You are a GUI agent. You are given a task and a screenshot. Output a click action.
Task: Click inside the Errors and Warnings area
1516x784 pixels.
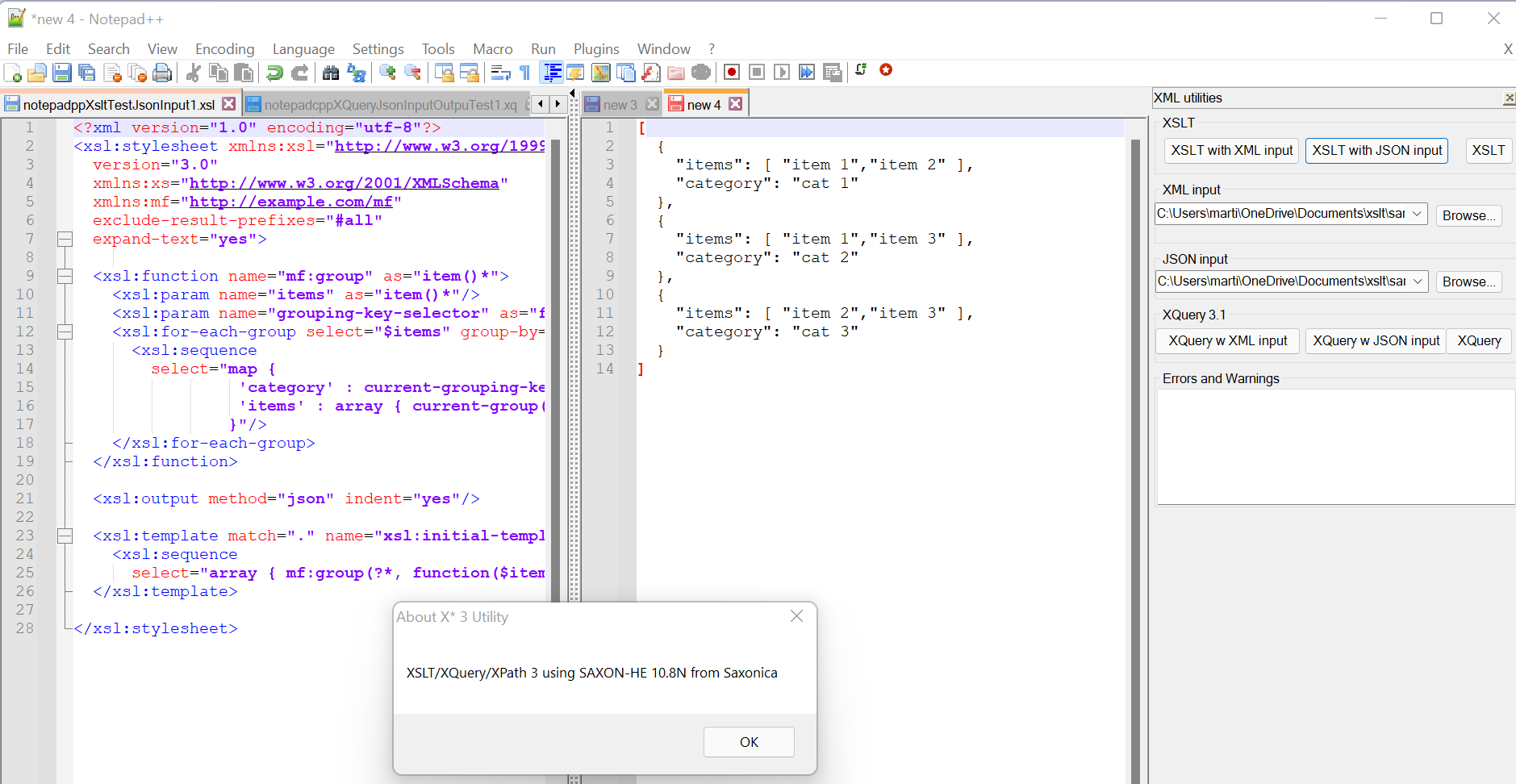point(1335,448)
